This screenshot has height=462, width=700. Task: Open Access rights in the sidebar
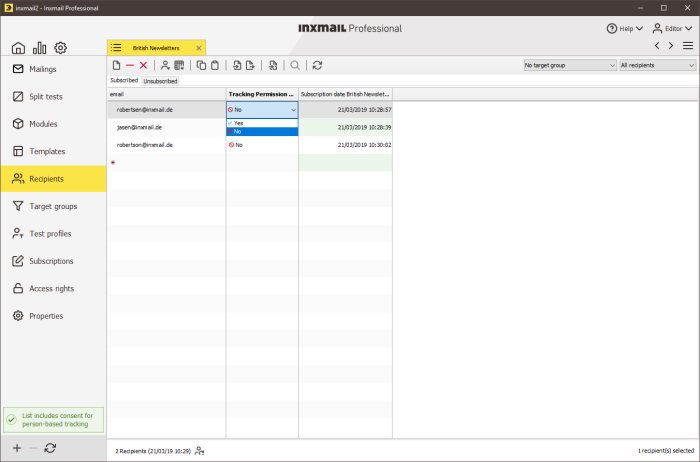[x=53, y=288]
